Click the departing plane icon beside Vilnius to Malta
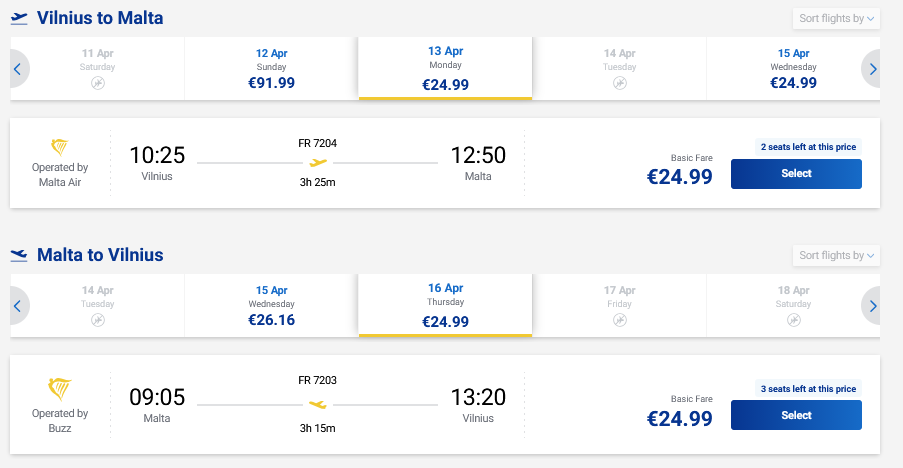This screenshot has width=903, height=468. coord(19,18)
